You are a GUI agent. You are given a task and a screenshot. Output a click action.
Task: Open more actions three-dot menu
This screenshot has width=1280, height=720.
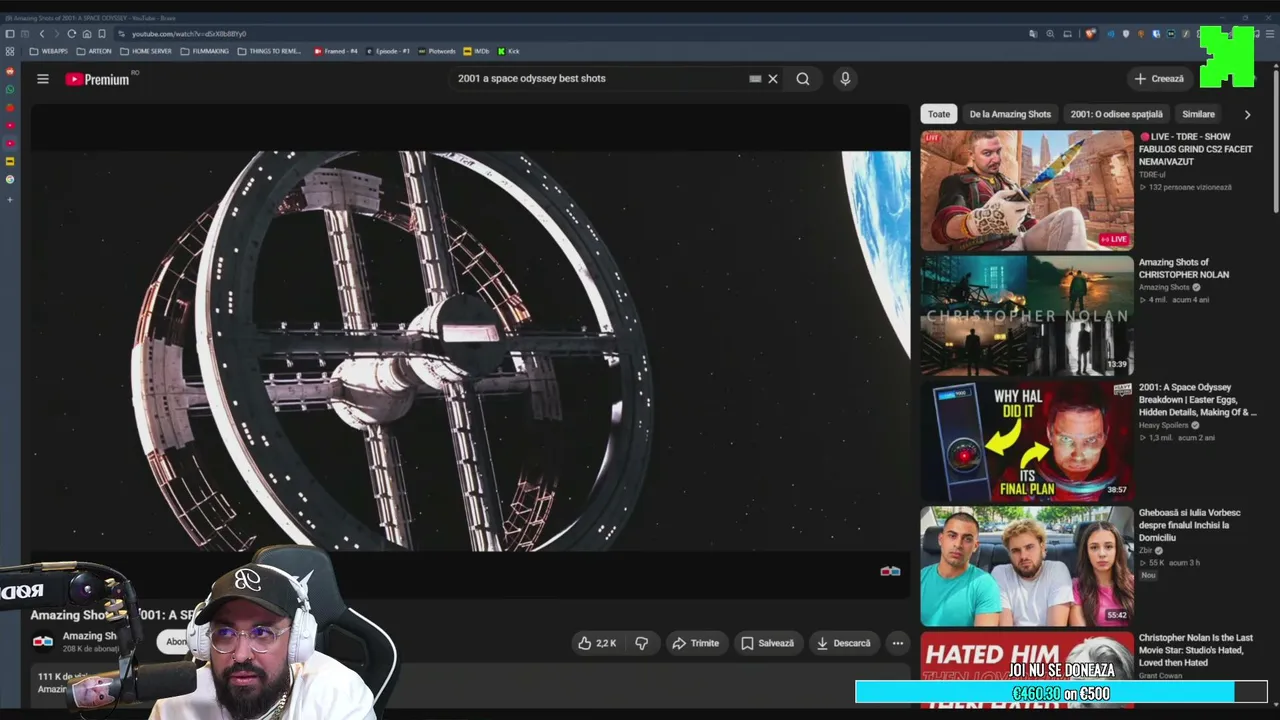tap(898, 643)
